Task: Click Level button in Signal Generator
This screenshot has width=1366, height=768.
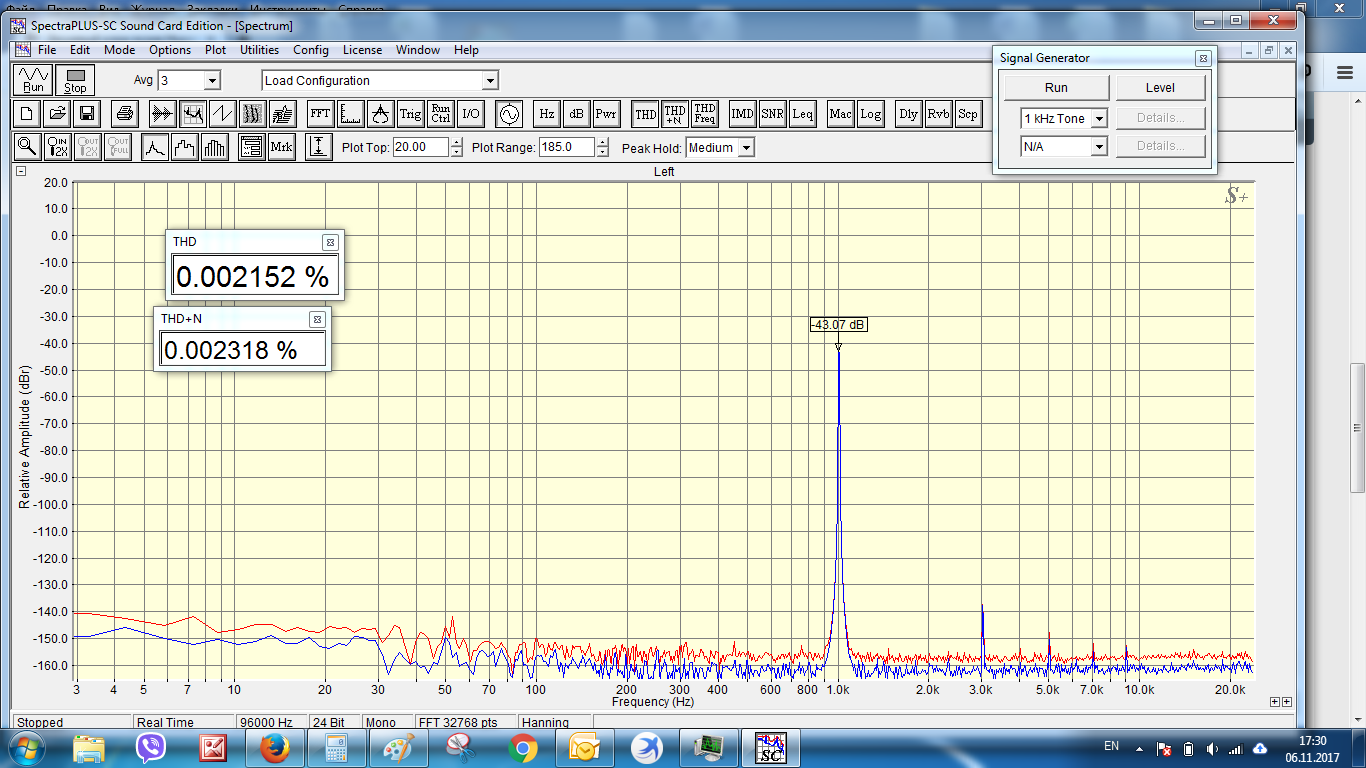Action: tap(1160, 88)
